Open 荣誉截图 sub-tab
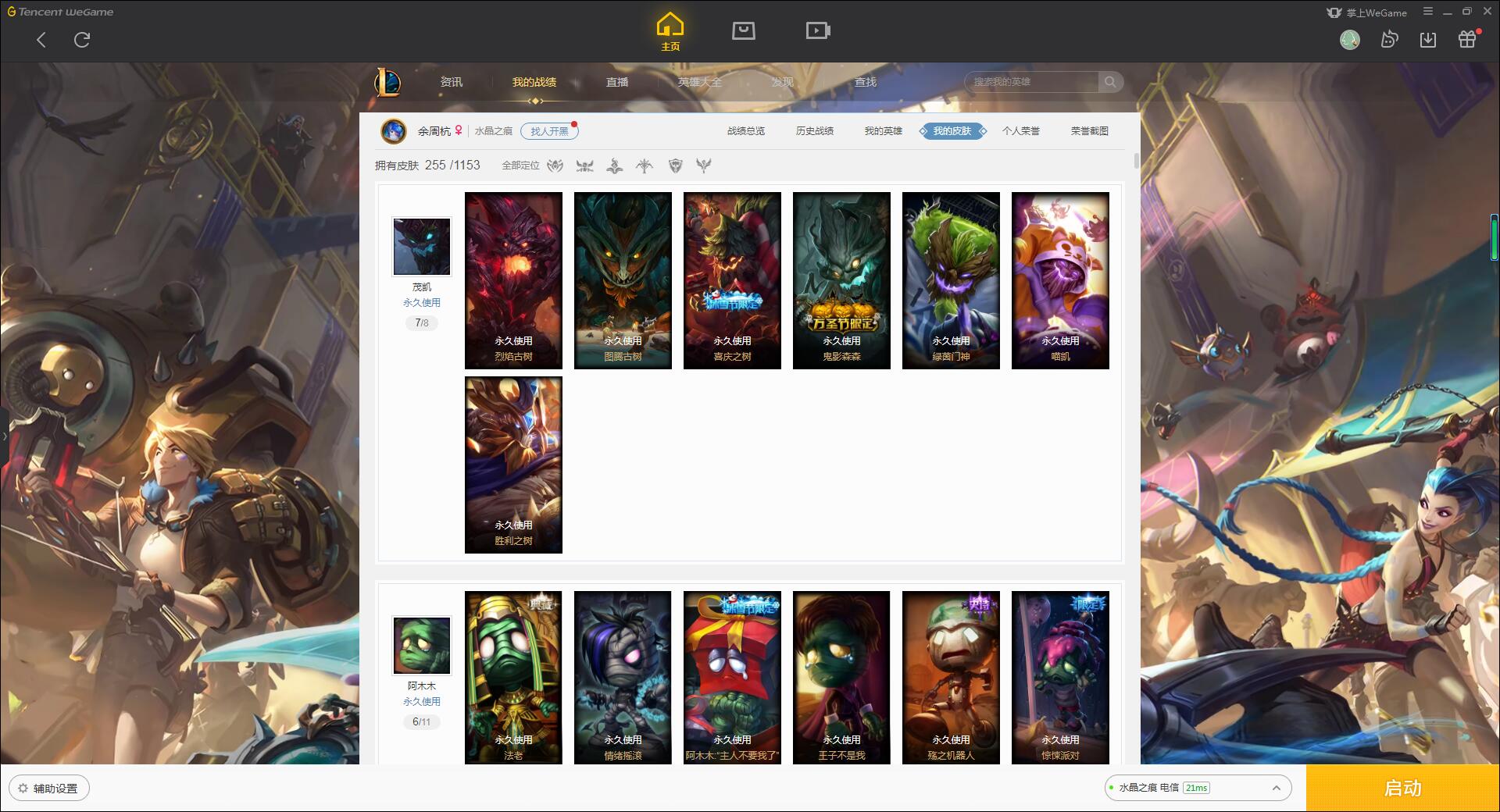 click(x=1090, y=131)
